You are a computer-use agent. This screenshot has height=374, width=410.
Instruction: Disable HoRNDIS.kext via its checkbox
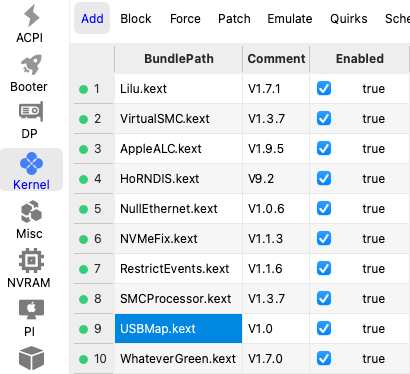point(324,178)
